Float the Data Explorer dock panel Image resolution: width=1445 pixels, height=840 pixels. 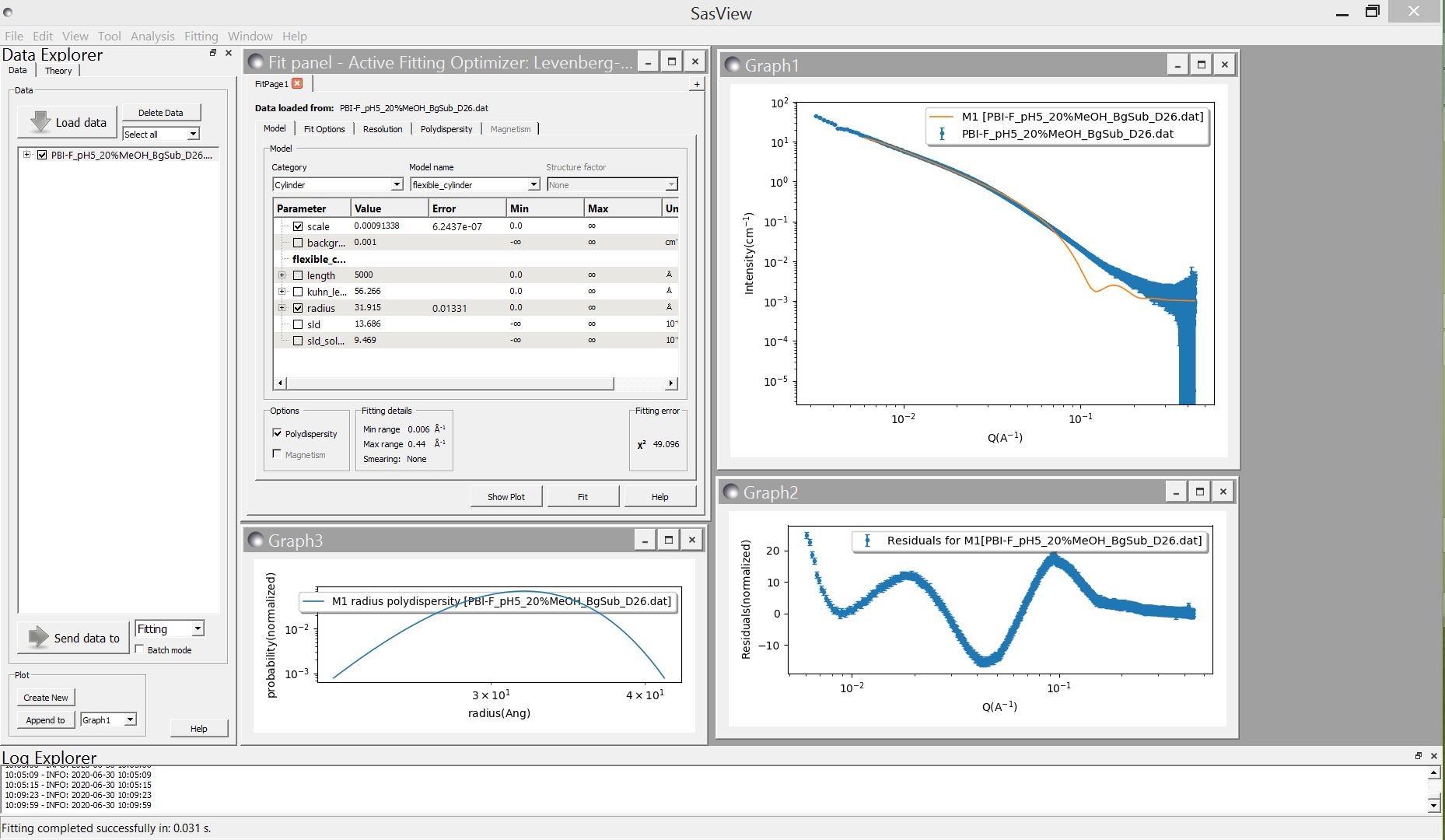pos(212,53)
